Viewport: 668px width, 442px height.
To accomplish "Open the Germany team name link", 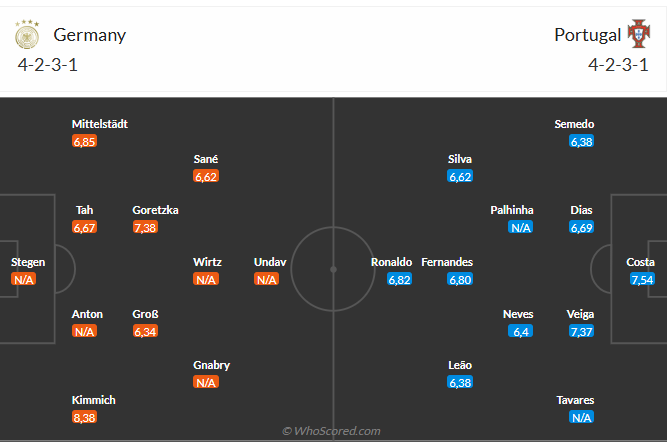I will coord(90,35).
